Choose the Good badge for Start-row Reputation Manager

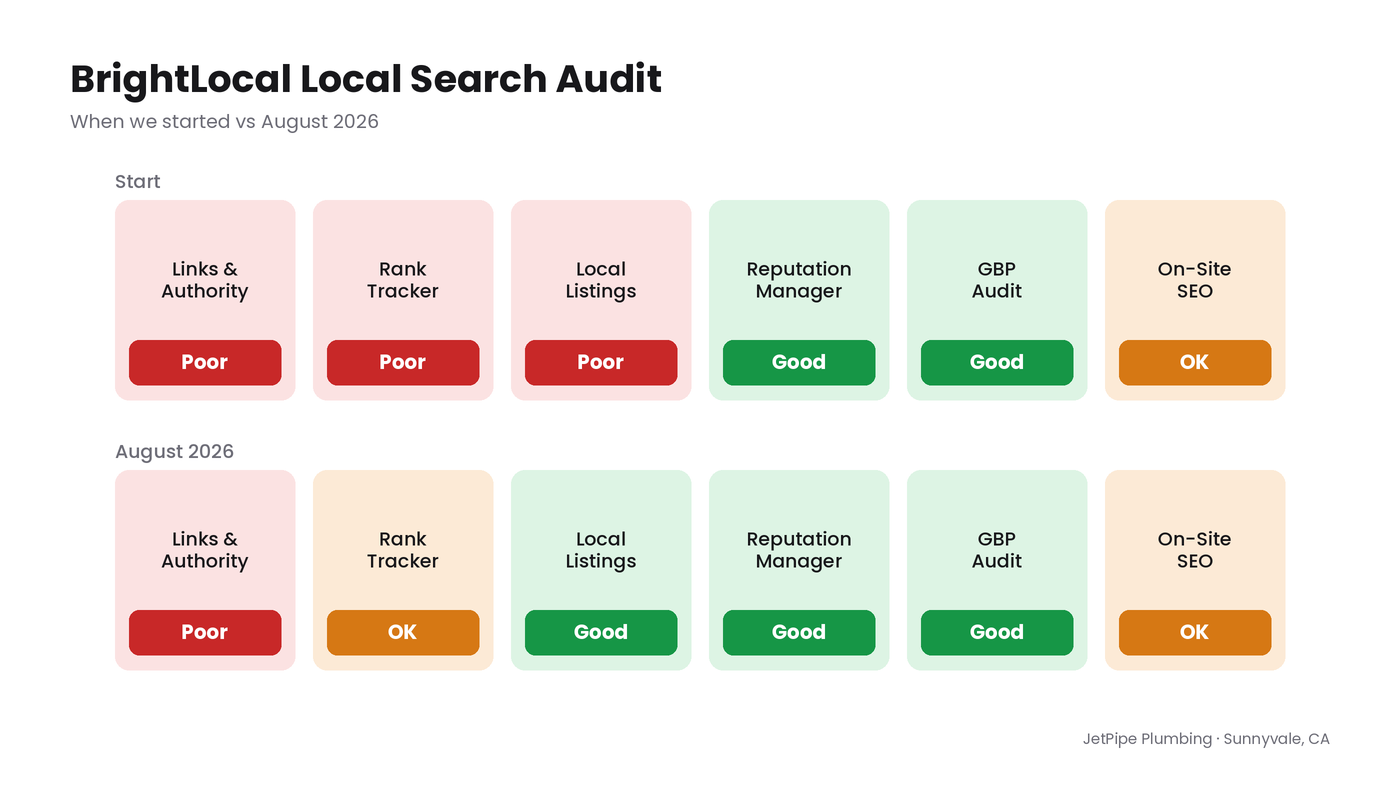[x=799, y=362]
